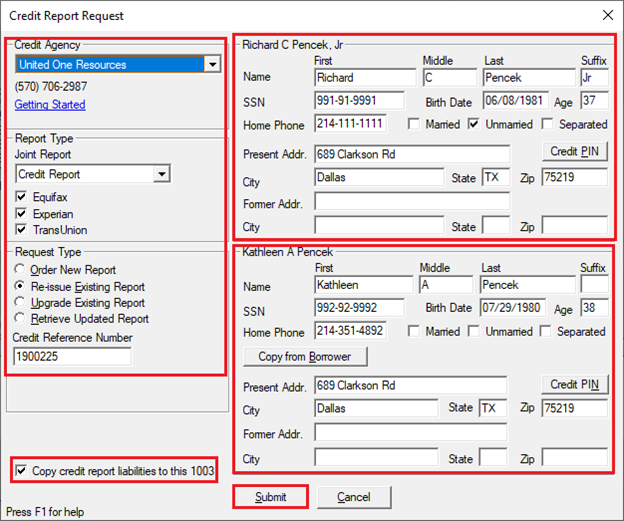Toggle the Equifax checkbox
624x521 pixels.
[x=21, y=197]
